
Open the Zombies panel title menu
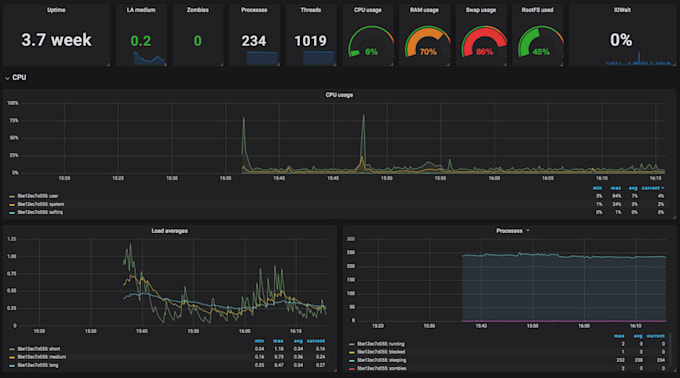(198, 10)
